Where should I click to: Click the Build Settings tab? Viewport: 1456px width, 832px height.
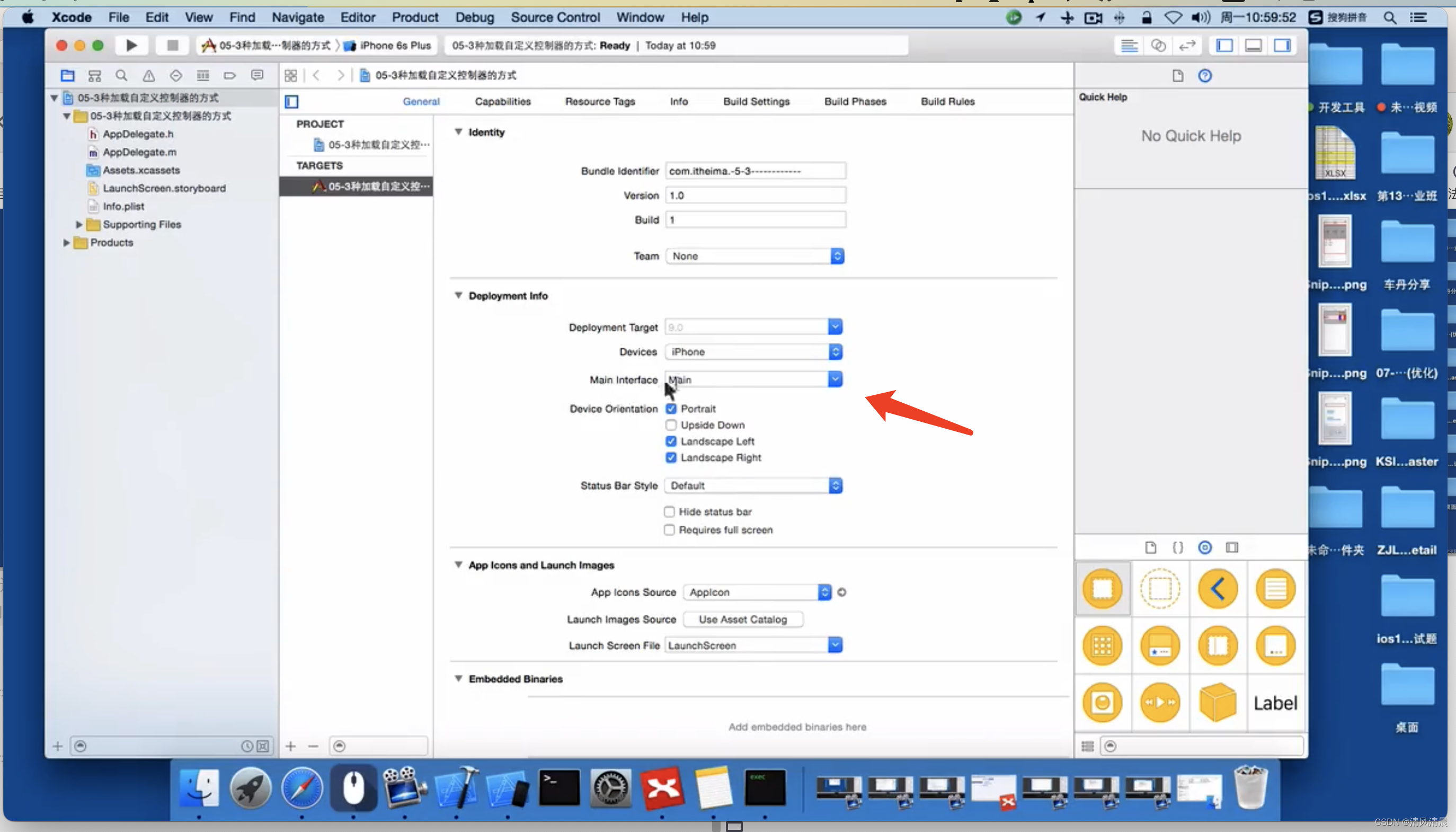click(x=756, y=101)
